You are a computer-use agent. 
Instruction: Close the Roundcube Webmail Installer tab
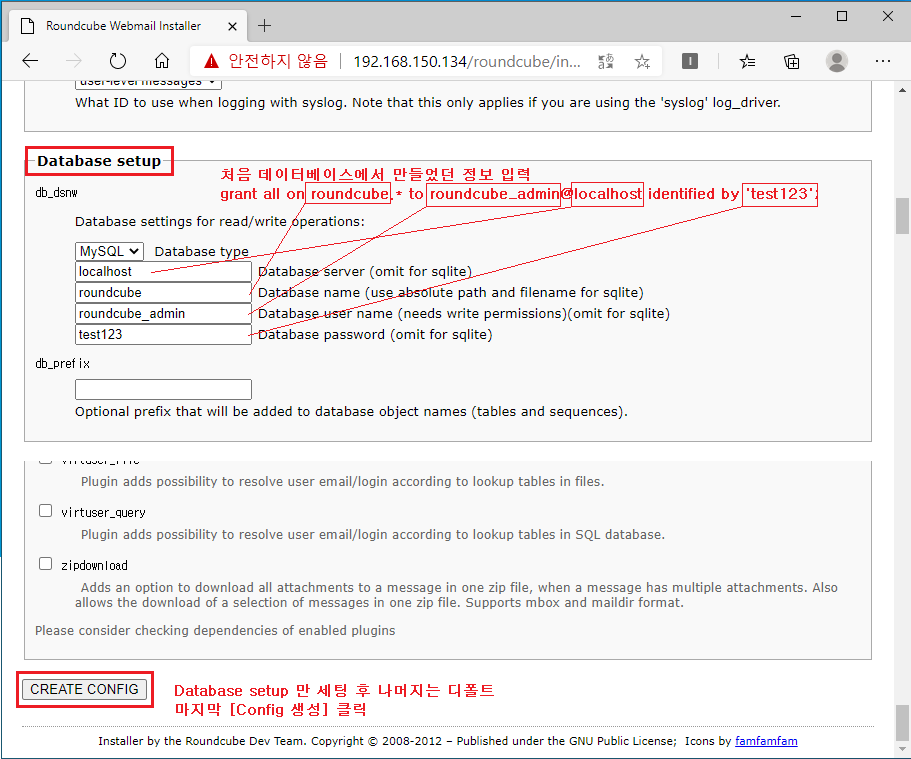(232, 26)
